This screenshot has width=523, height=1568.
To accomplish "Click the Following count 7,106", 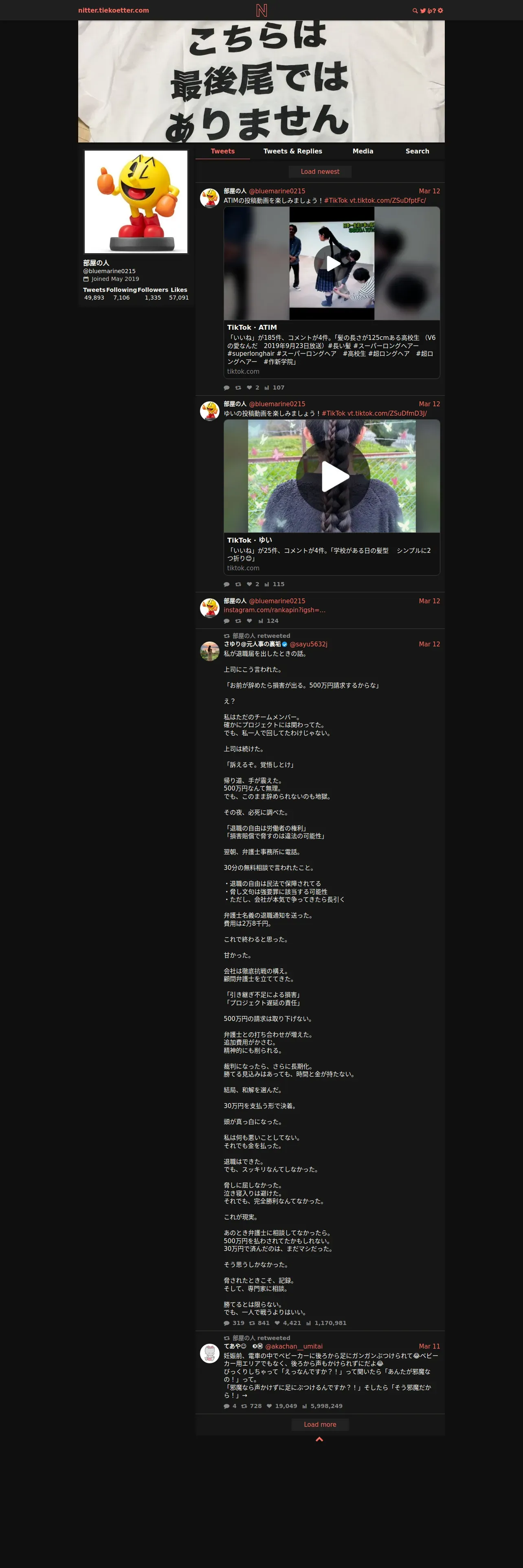I will [122, 298].
